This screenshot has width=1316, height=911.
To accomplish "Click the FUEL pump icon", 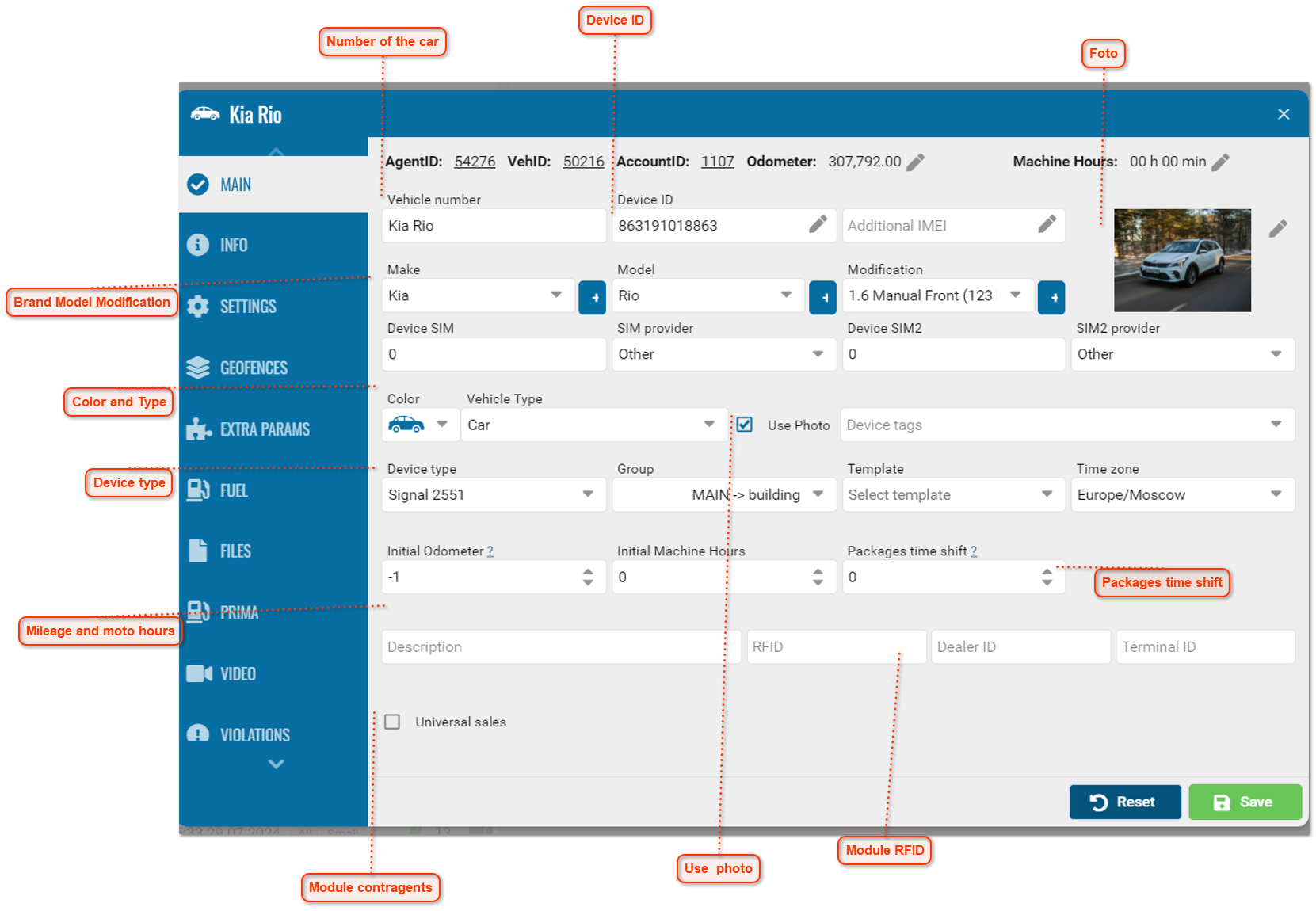I will click(198, 490).
